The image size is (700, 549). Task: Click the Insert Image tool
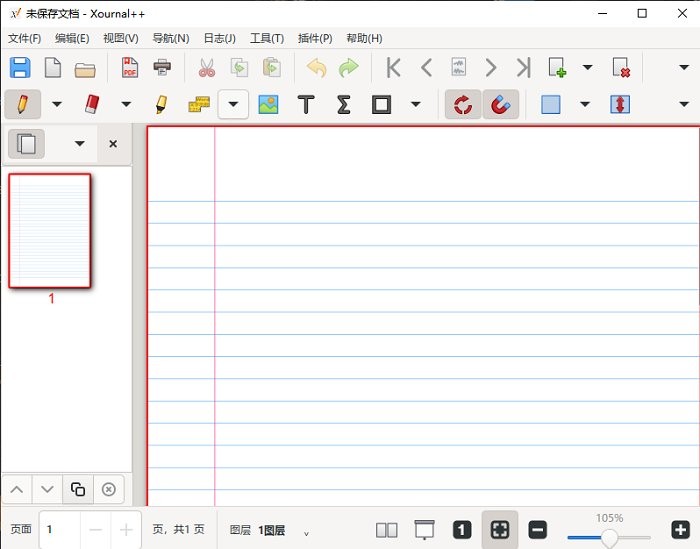pyautogui.click(x=268, y=104)
